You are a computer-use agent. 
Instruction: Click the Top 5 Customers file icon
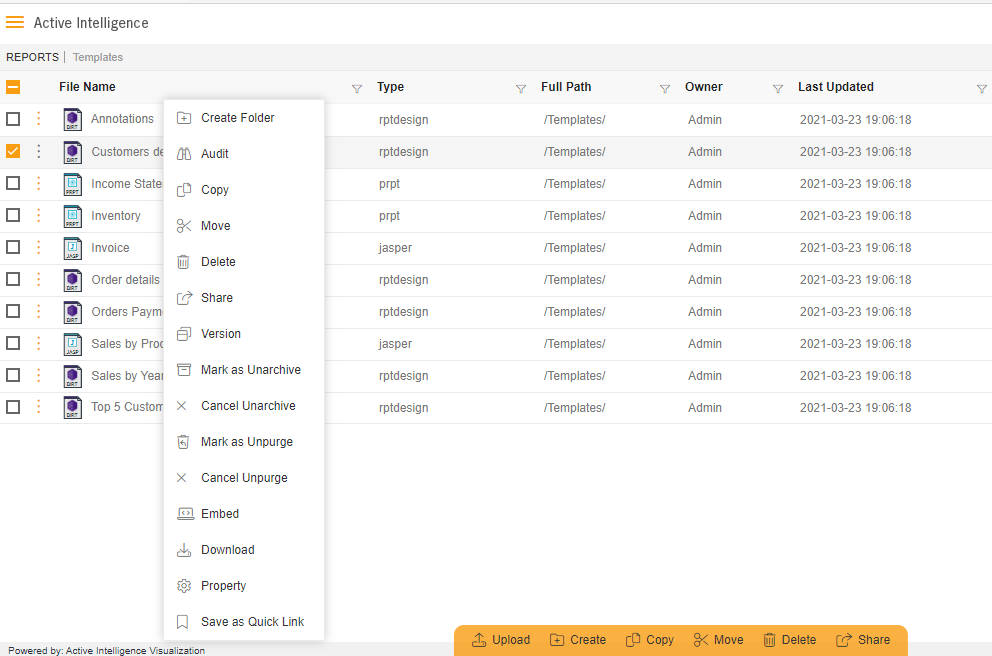tap(73, 407)
